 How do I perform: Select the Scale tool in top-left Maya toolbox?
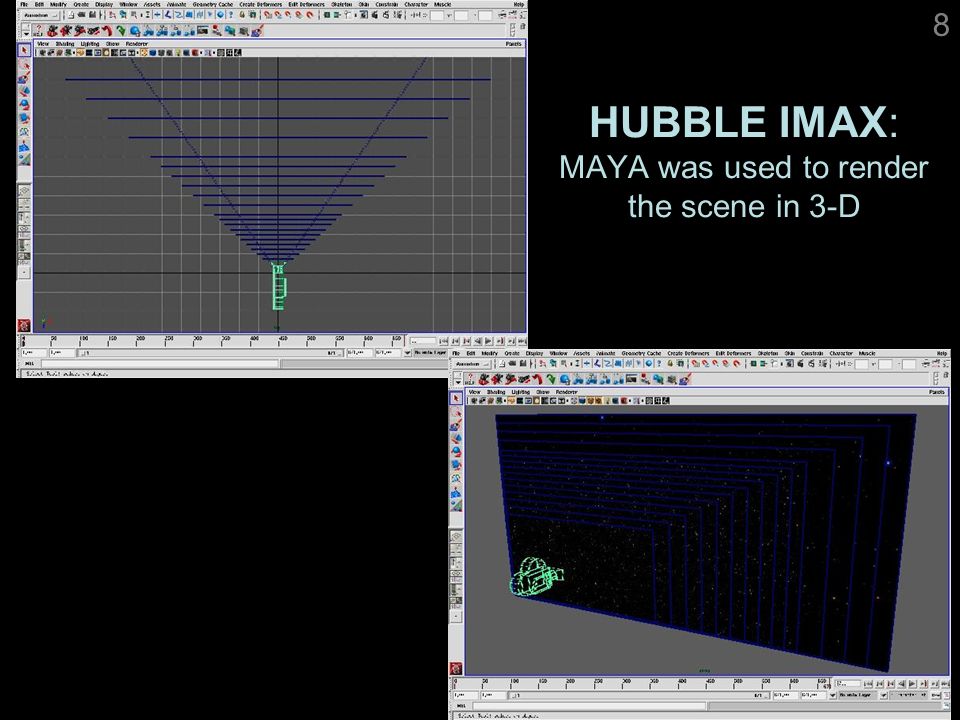click(24, 118)
